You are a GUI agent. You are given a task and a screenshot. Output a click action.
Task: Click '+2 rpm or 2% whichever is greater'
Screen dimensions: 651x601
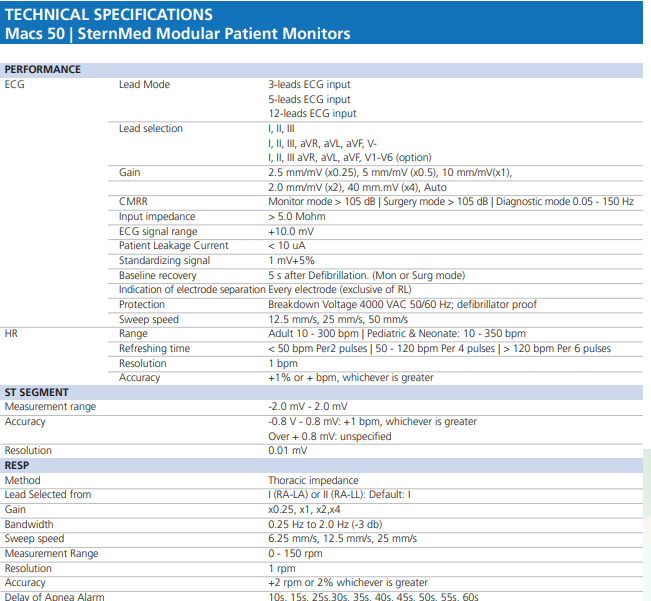pyautogui.click(x=348, y=583)
